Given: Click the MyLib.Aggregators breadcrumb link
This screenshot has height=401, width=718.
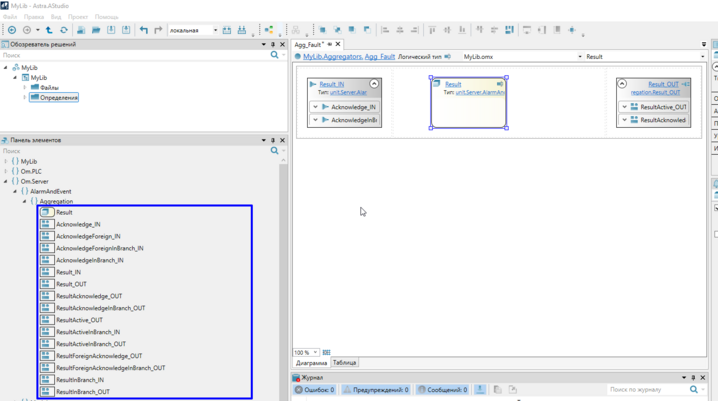Looking at the screenshot, I should tap(332, 57).
